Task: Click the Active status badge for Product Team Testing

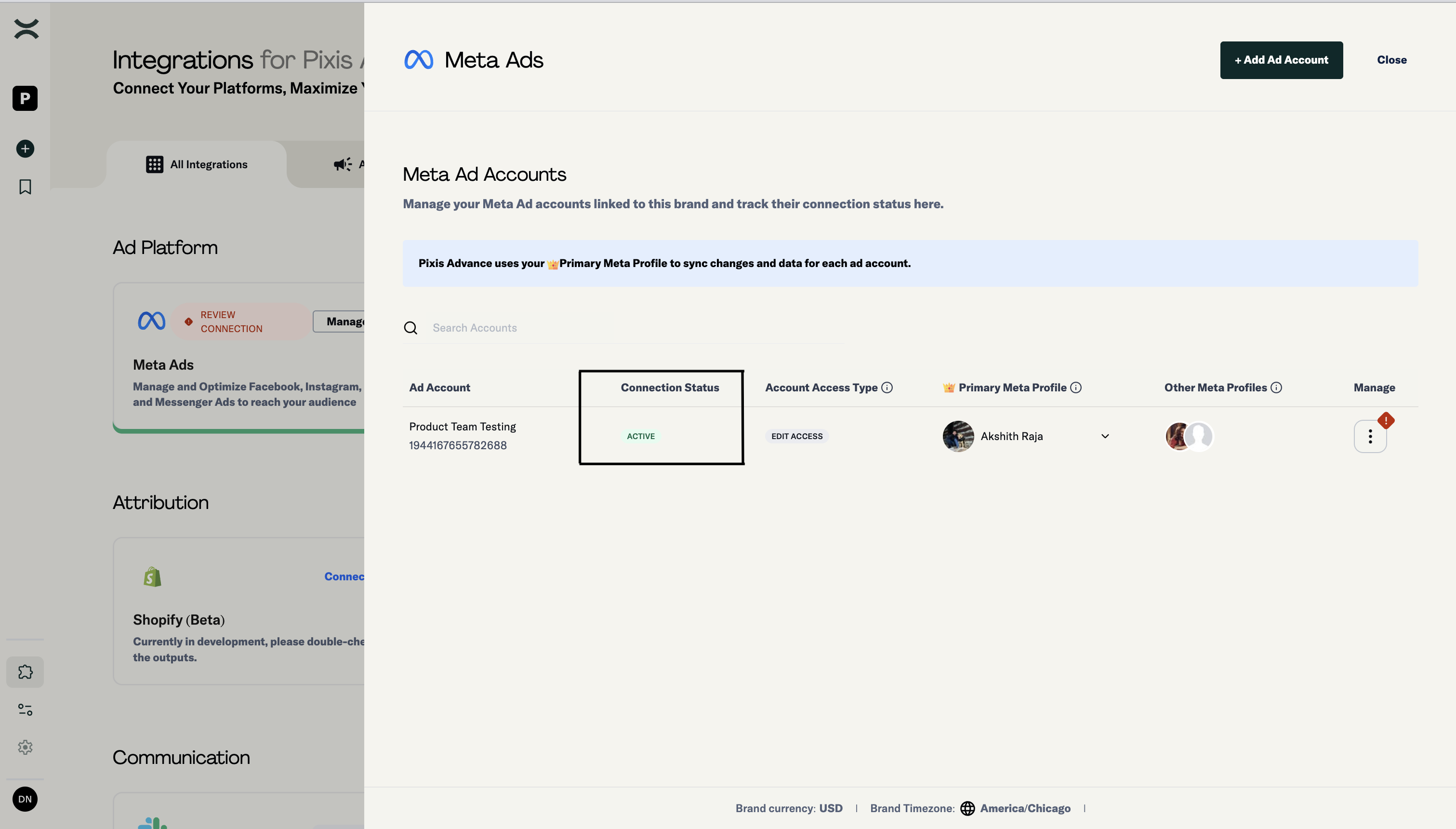Action: point(641,436)
